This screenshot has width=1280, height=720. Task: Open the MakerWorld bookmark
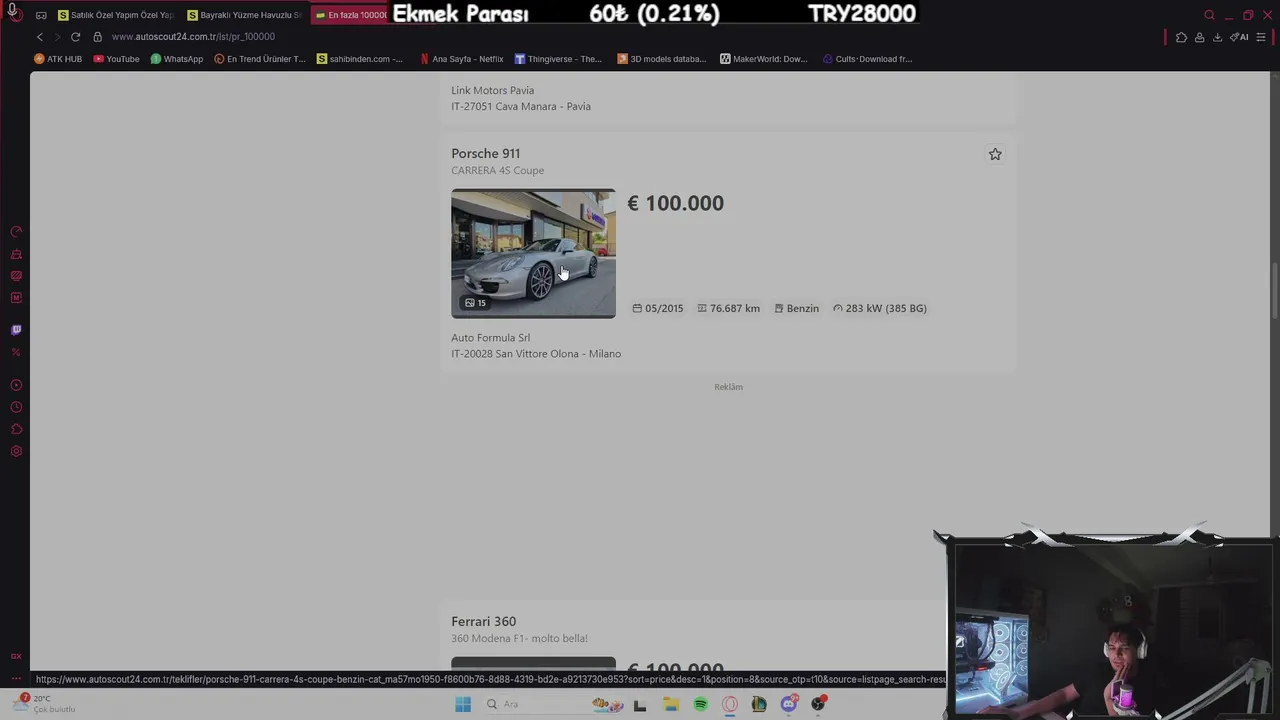click(x=764, y=59)
